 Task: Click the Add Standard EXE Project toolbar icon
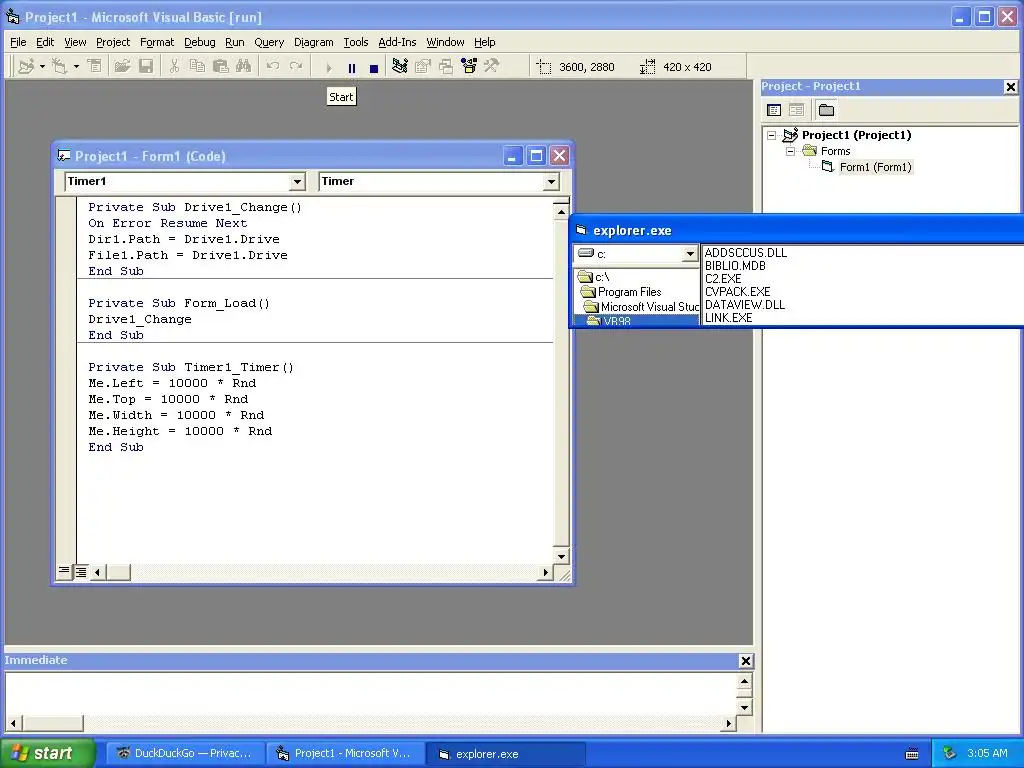coord(26,67)
